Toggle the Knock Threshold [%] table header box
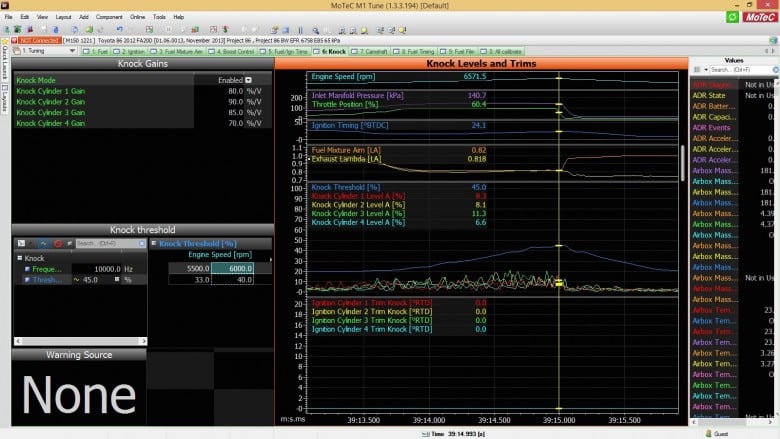The width and height of the screenshot is (780, 439). click(x=154, y=244)
